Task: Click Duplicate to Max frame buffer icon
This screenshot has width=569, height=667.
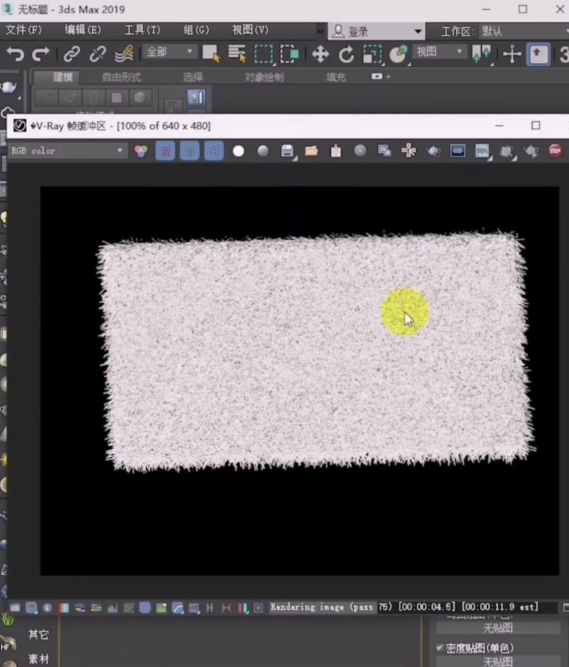Action: [384, 151]
